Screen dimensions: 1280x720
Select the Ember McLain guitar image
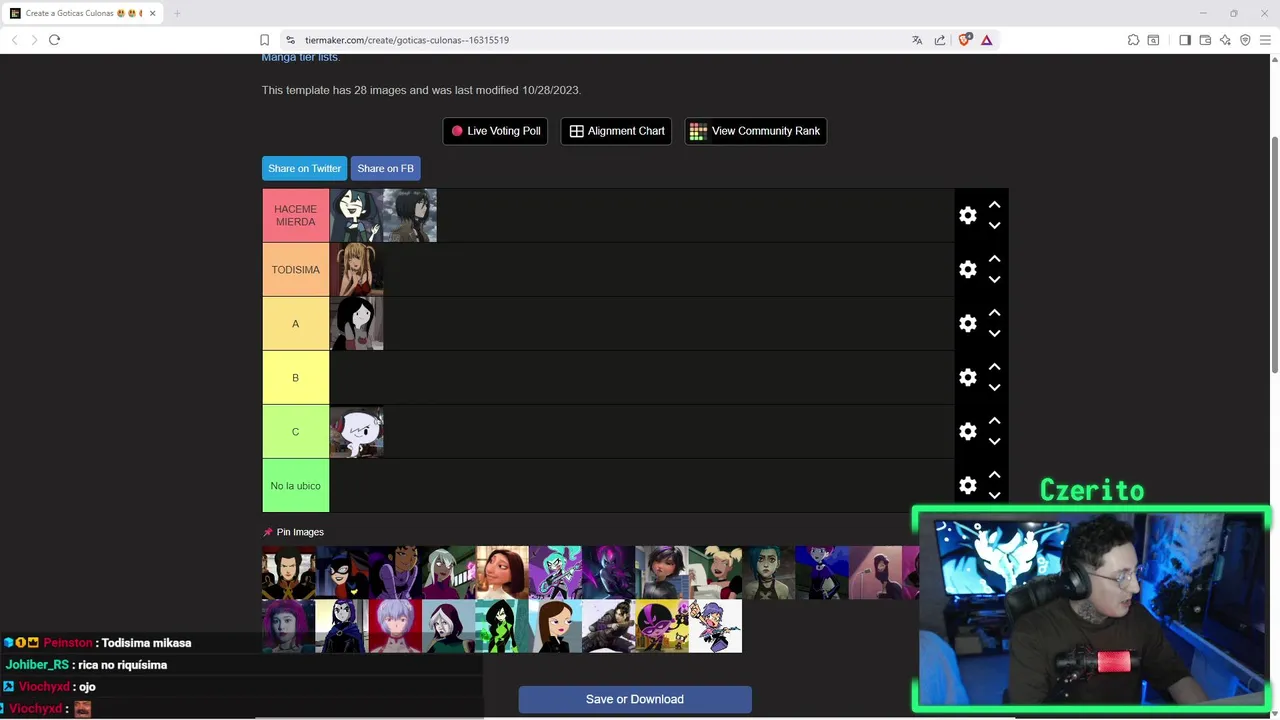(555, 572)
